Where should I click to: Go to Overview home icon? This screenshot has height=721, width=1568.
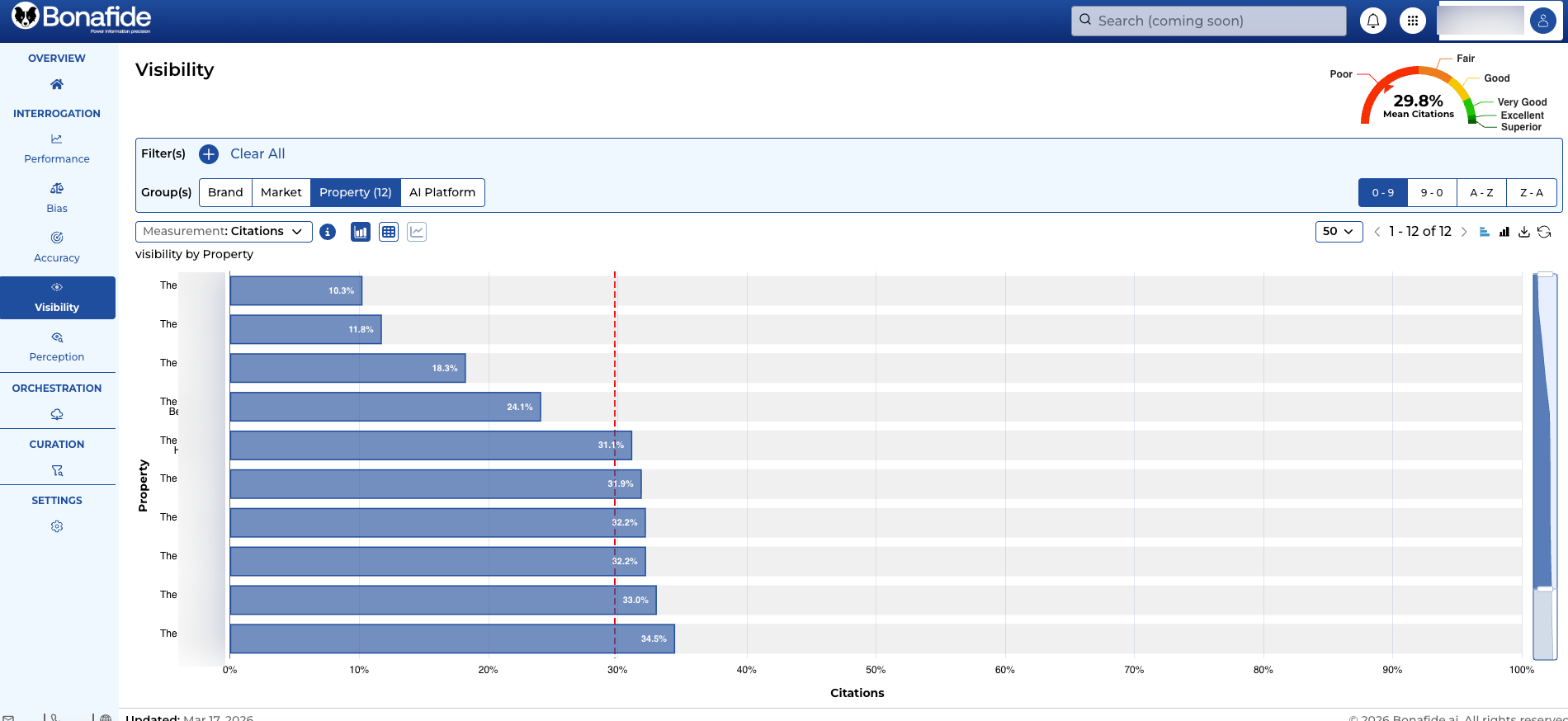pyautogui.click(x=57, y=84)
